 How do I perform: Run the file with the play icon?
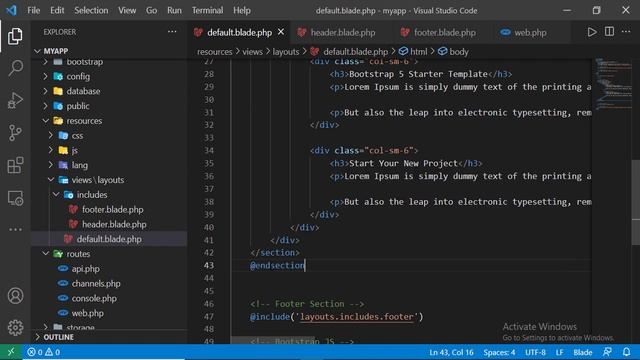pyautogui.click(x=592, y=32)
